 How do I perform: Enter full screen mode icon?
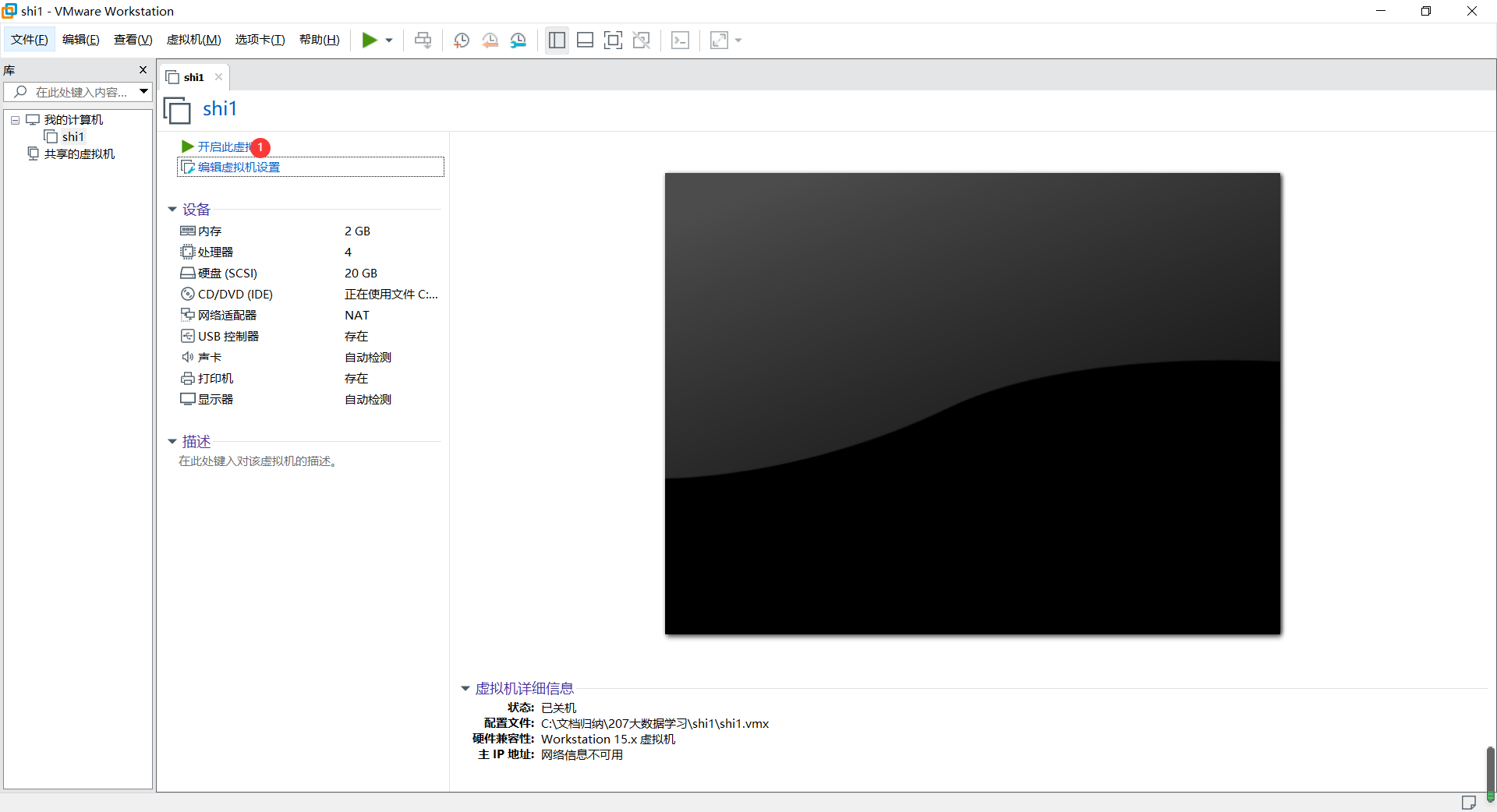(613, 41)
